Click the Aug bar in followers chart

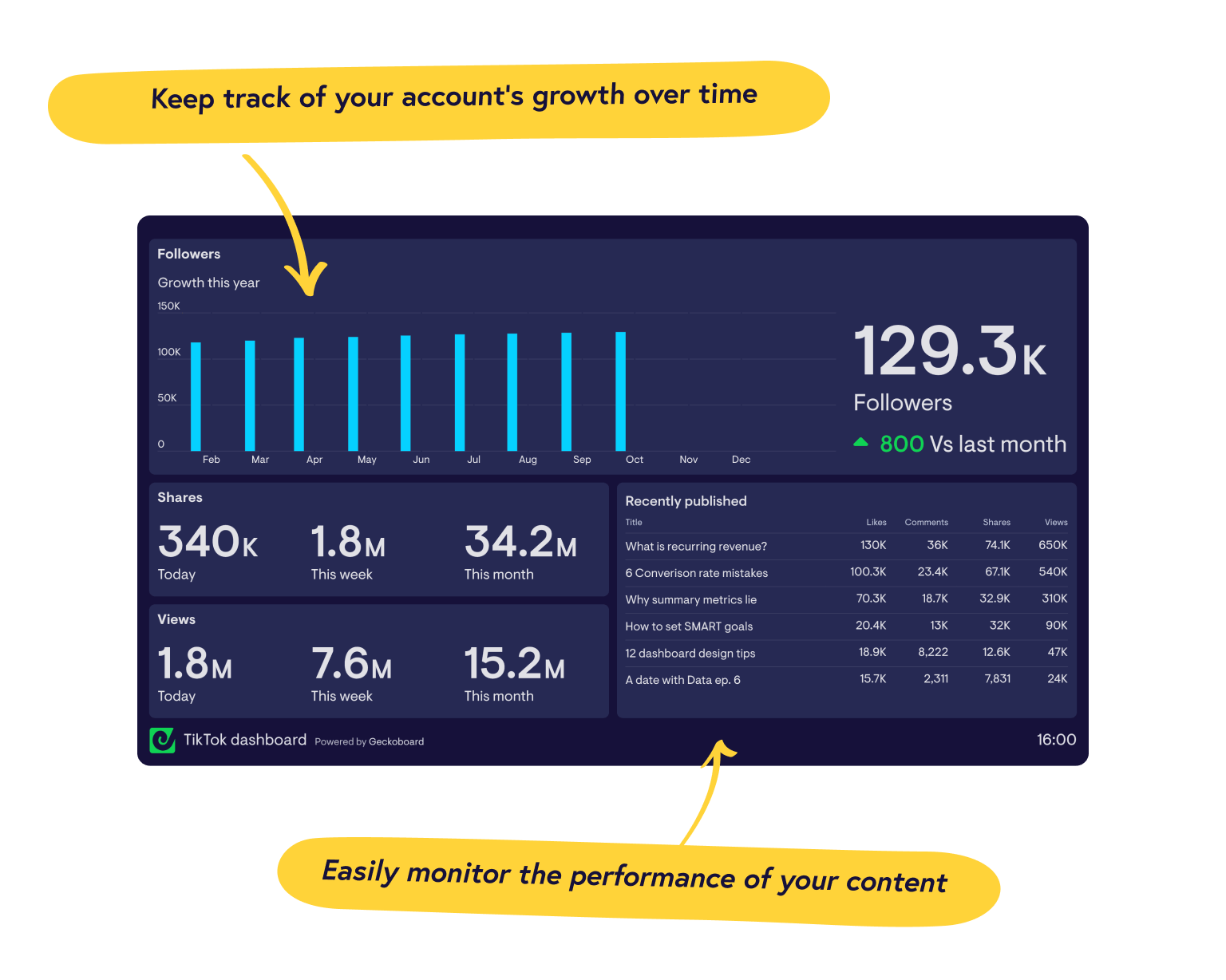(x=512, y=393)
